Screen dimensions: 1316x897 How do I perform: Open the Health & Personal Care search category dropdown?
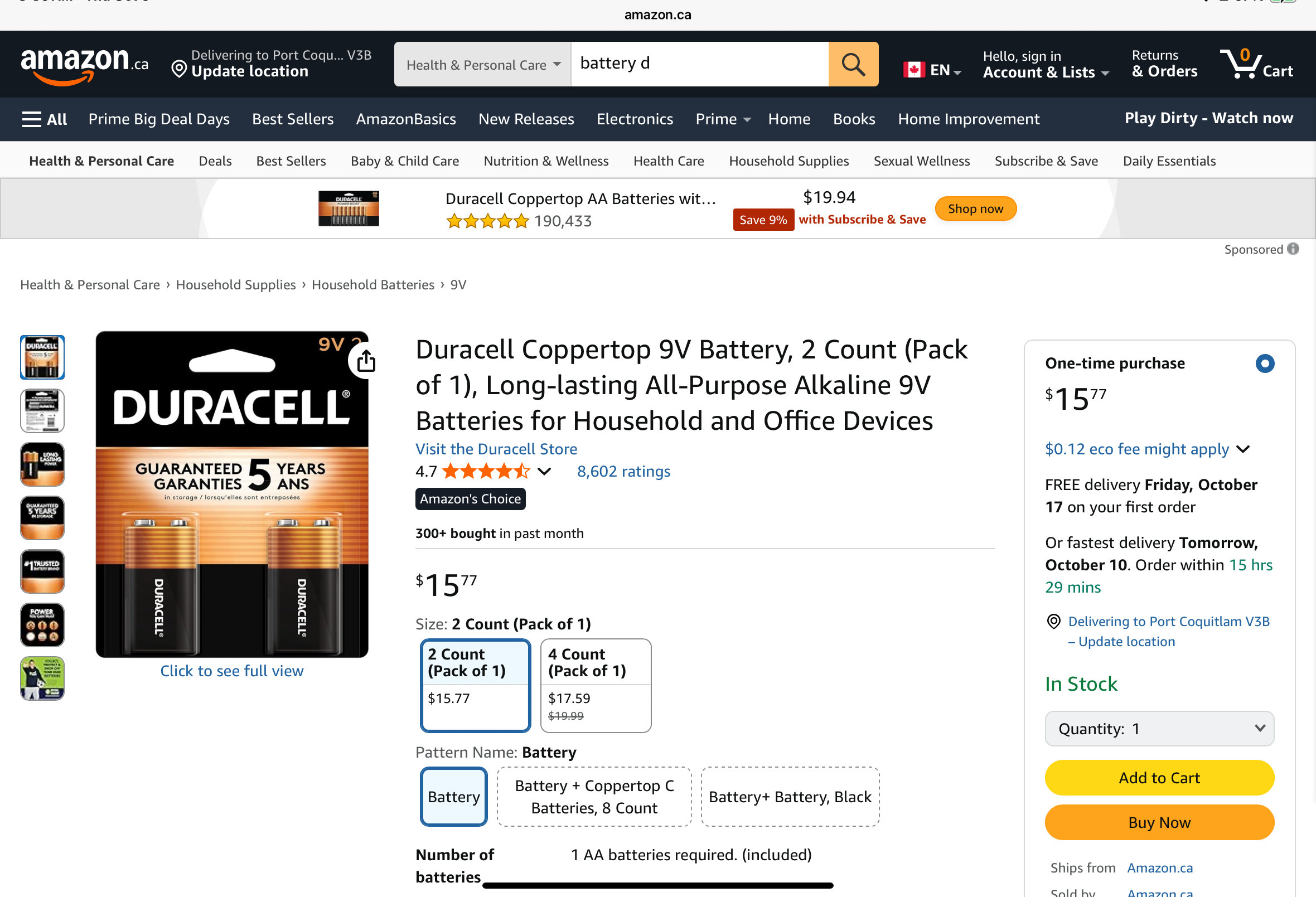(x=482, y=65)
